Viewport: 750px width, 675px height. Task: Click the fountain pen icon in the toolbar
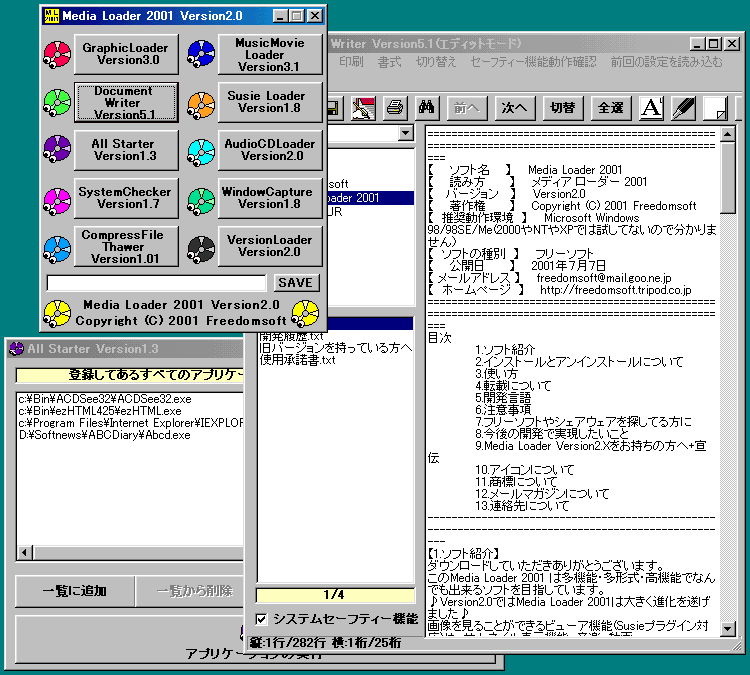(684, 108)
